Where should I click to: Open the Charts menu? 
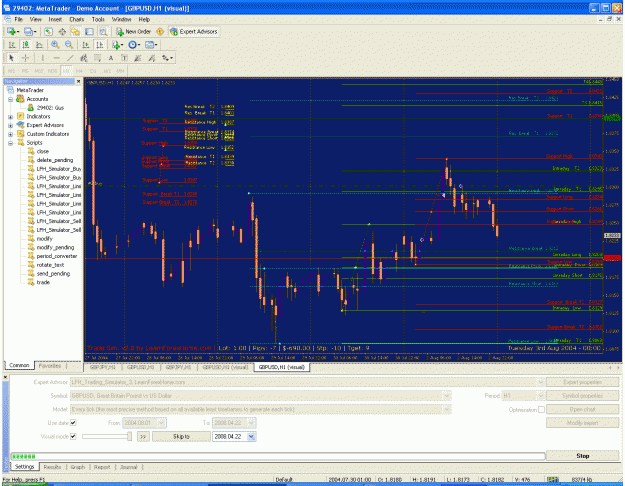(x=77, y=19)
